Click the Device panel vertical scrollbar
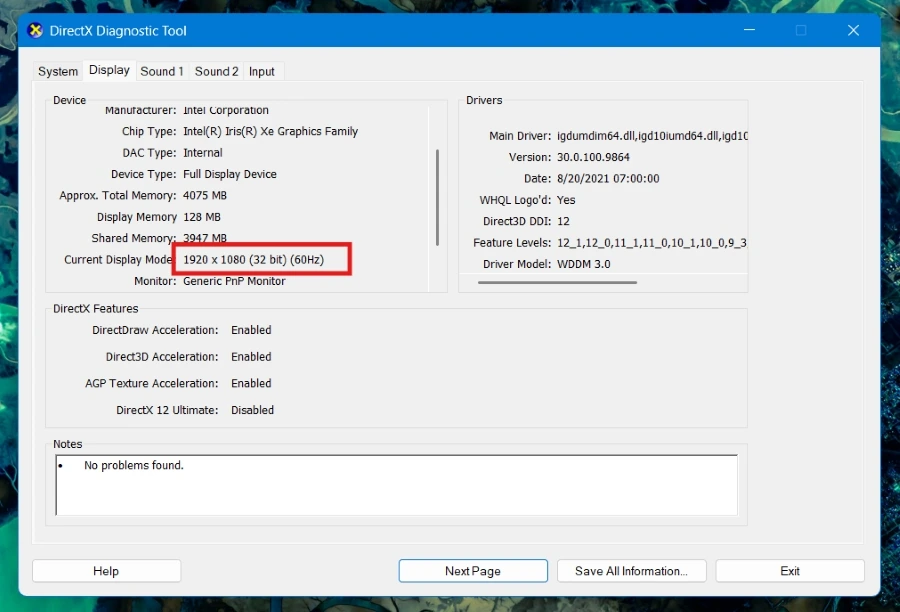Viewport: 900px width, 612px height. 437,197
